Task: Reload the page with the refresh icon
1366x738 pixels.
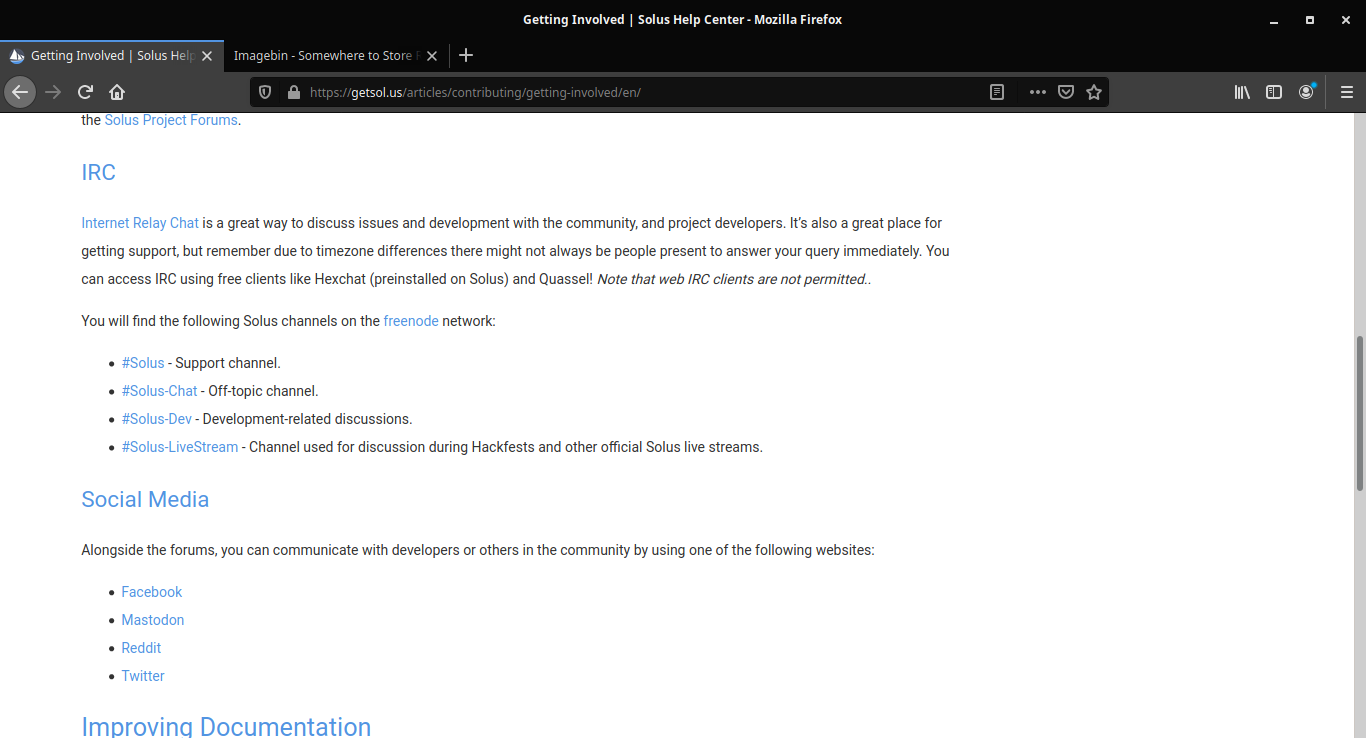Action: coord(85,92)
